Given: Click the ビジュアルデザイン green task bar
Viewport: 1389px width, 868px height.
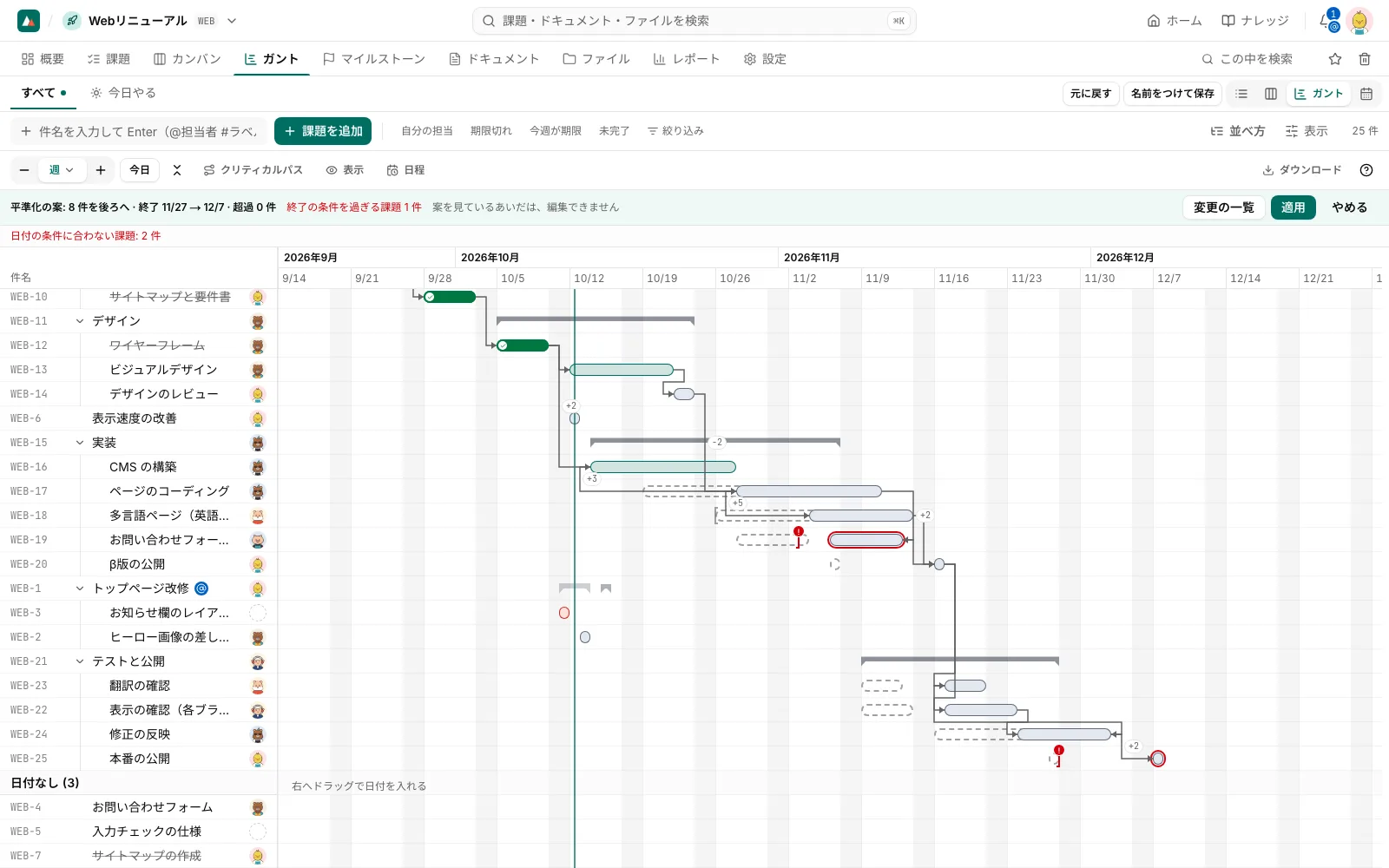Looking at the screenshot, I should (x=622, y=370).
